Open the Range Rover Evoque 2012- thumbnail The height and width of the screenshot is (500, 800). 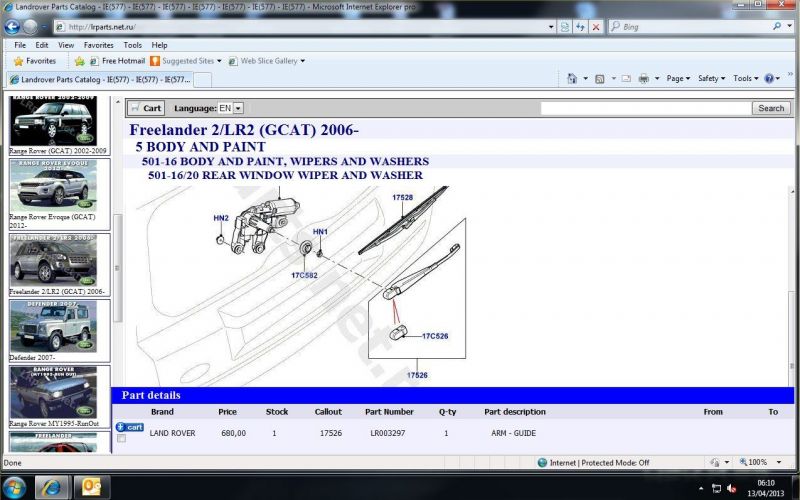coord(54,186)
